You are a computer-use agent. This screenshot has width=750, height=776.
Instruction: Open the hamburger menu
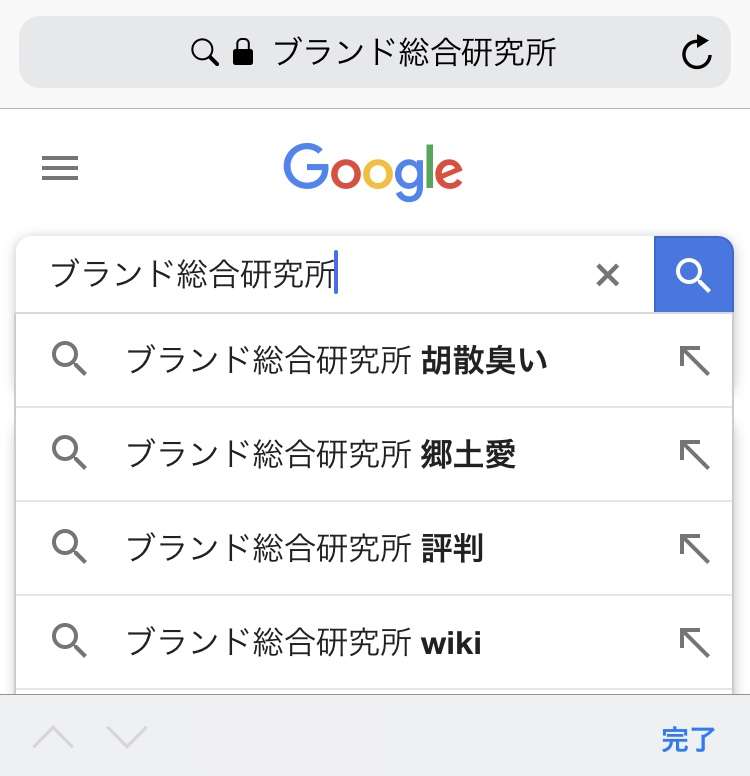pos(60,169)
